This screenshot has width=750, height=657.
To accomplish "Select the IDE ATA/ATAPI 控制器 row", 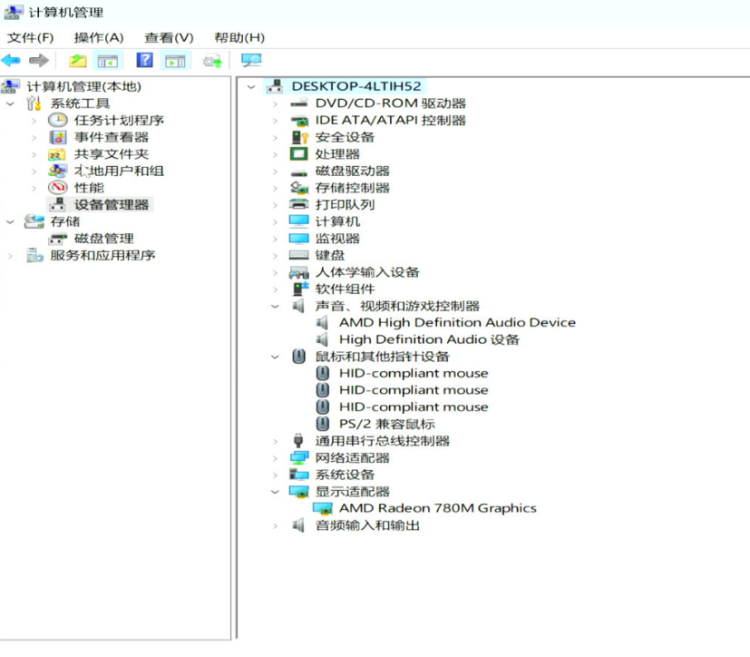I will point(390,120).
